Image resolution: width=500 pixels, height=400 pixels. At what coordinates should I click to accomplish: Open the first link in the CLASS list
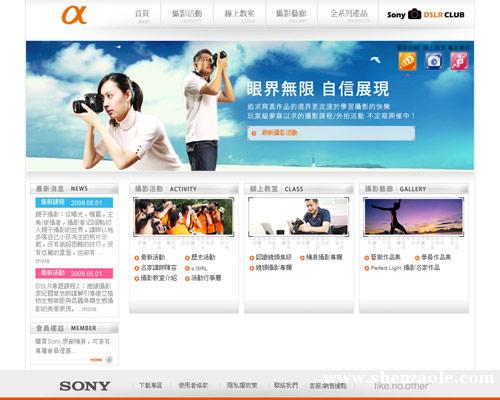pyautogui.click(x=274, y=257)
